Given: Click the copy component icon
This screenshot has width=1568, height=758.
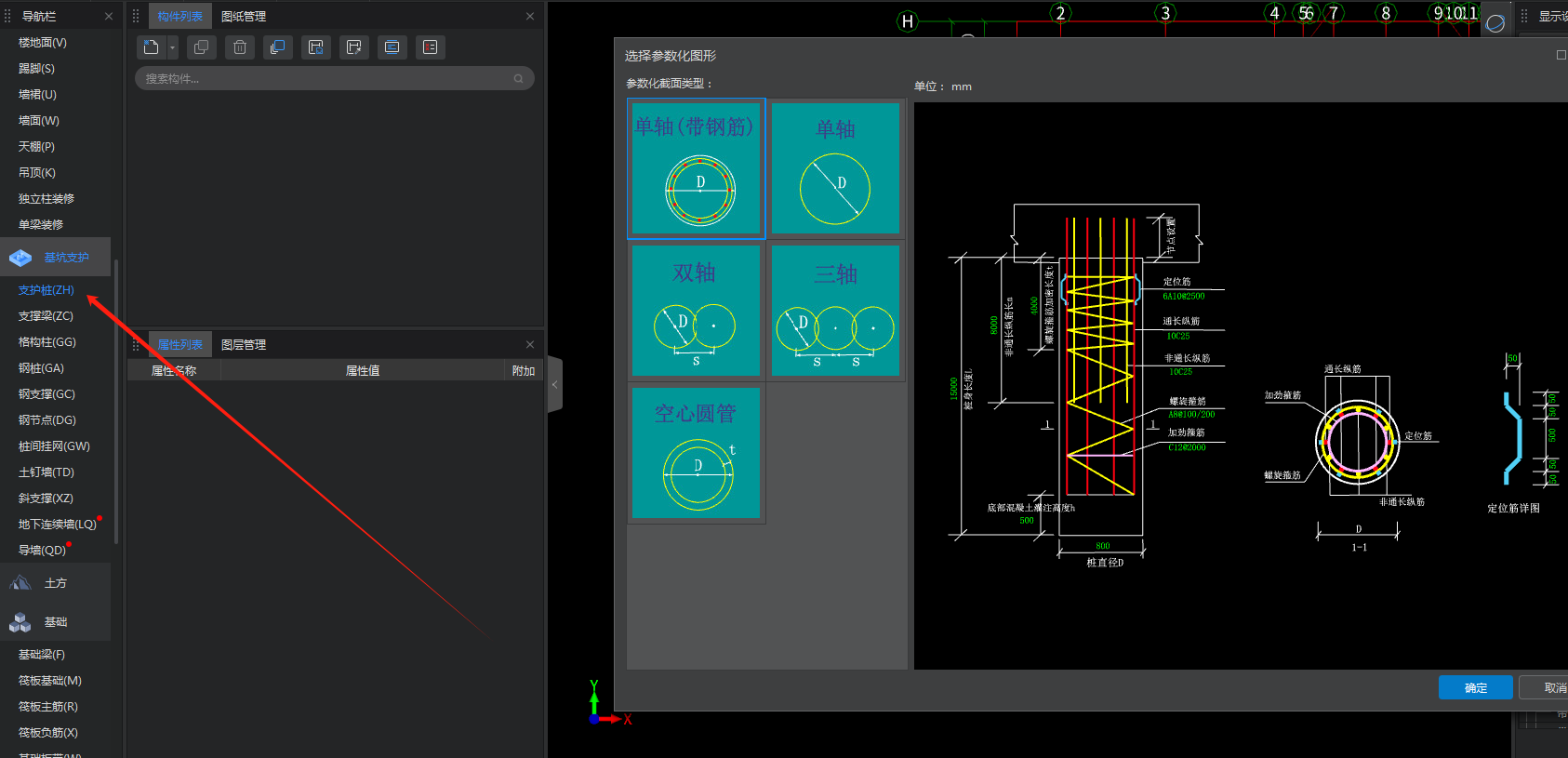Looking at the screenshot, I should point(201,47).
